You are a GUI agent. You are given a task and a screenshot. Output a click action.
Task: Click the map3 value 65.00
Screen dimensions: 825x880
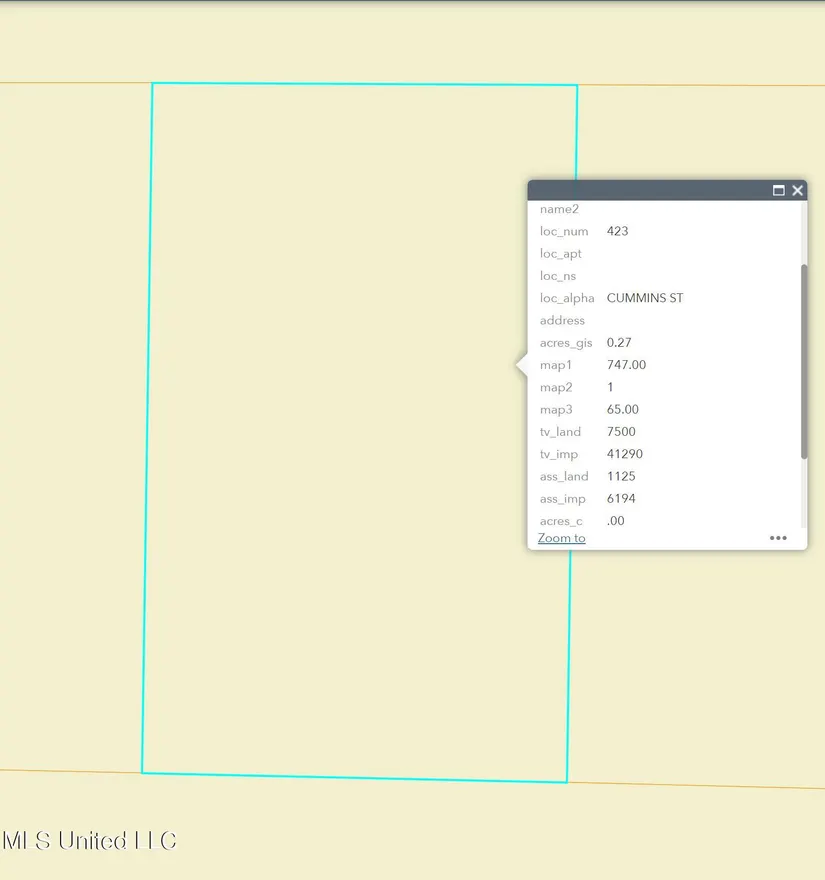click(622, 409)
